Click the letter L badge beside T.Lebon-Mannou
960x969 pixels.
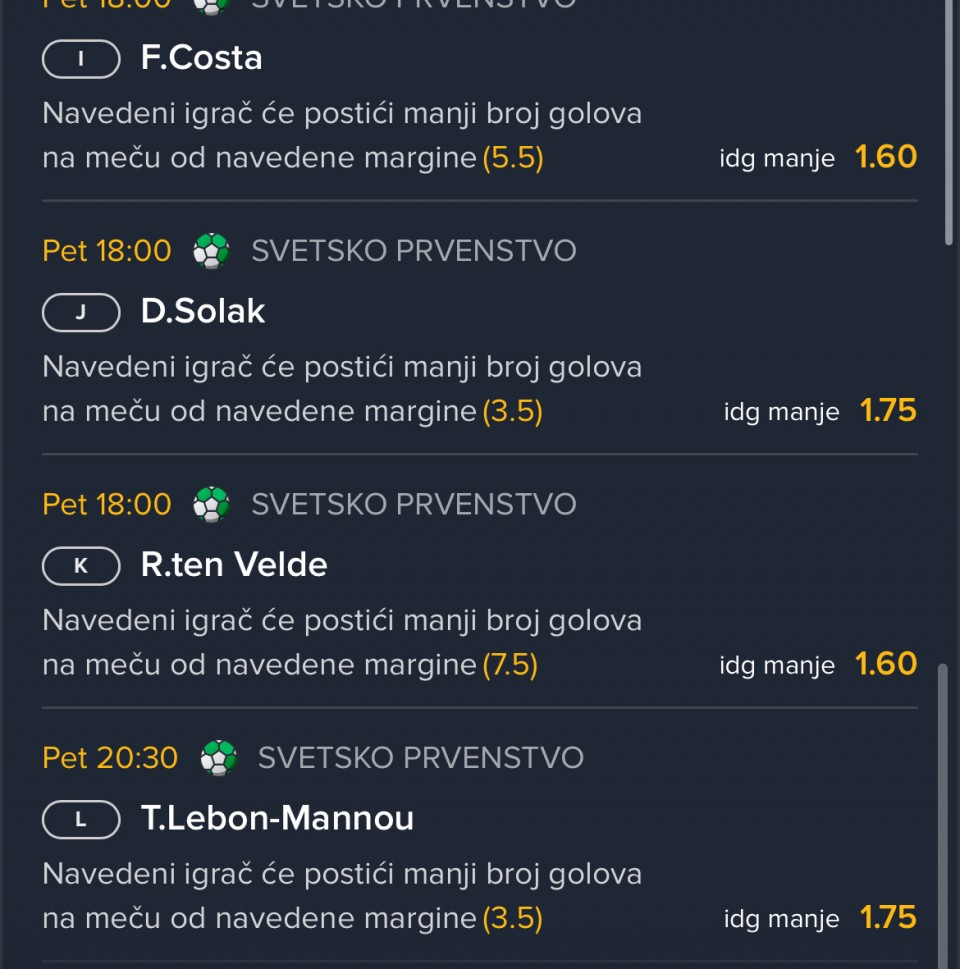[81, 820]
